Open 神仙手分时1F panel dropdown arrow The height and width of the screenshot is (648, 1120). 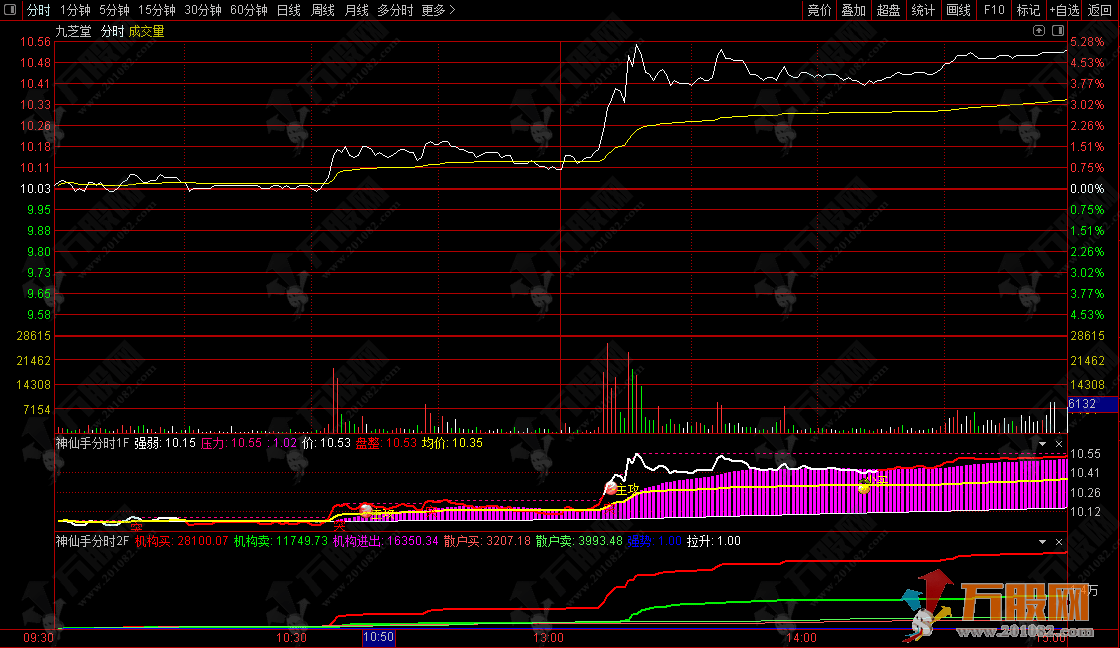[x=1043, y=443]
